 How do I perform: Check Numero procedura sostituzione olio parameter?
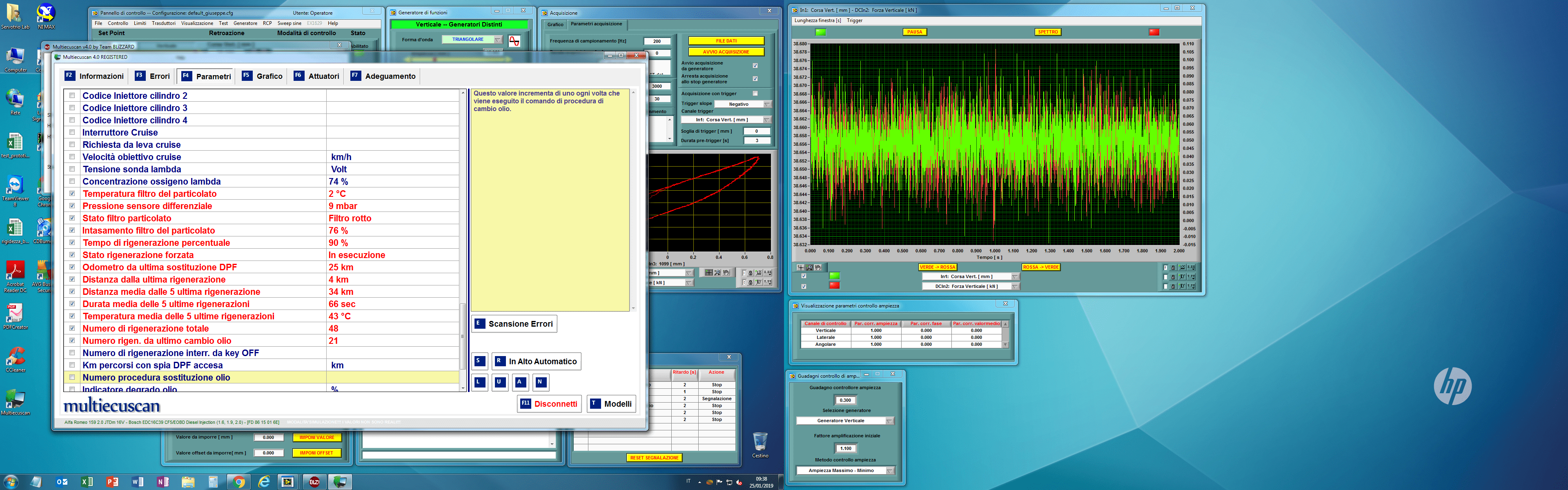[72, 377]
